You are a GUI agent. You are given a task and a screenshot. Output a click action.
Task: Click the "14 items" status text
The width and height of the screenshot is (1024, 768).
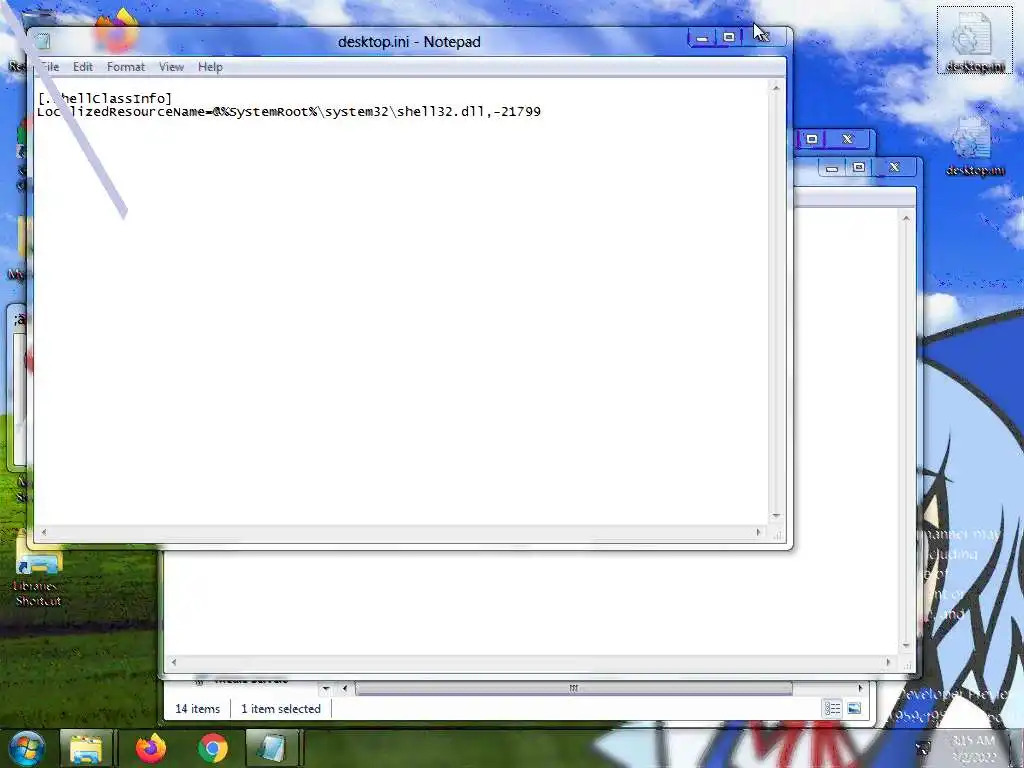pos(197,709)
